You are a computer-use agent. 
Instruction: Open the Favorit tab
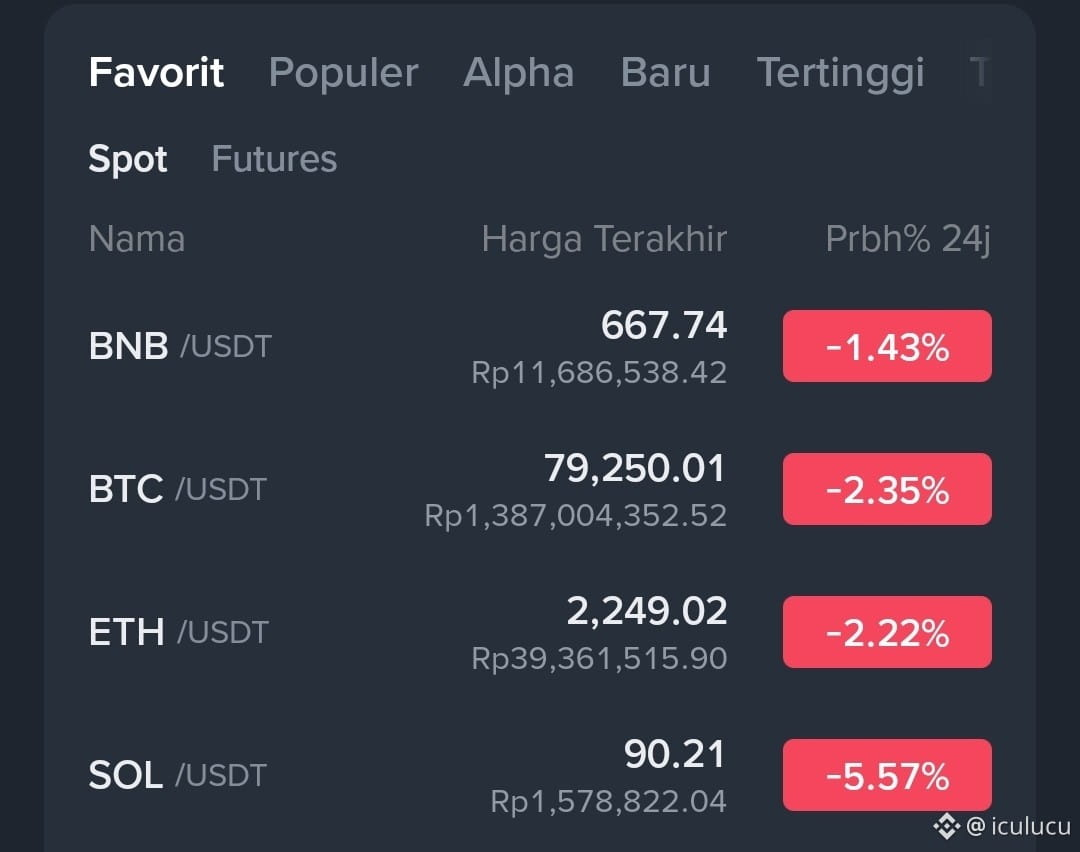tap(156, 72)
